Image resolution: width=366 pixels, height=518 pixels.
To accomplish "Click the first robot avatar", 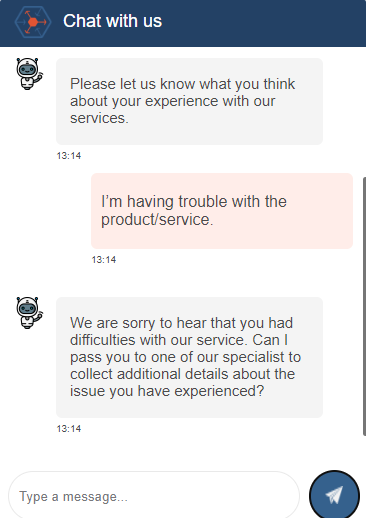I will (x=29, y=74).
